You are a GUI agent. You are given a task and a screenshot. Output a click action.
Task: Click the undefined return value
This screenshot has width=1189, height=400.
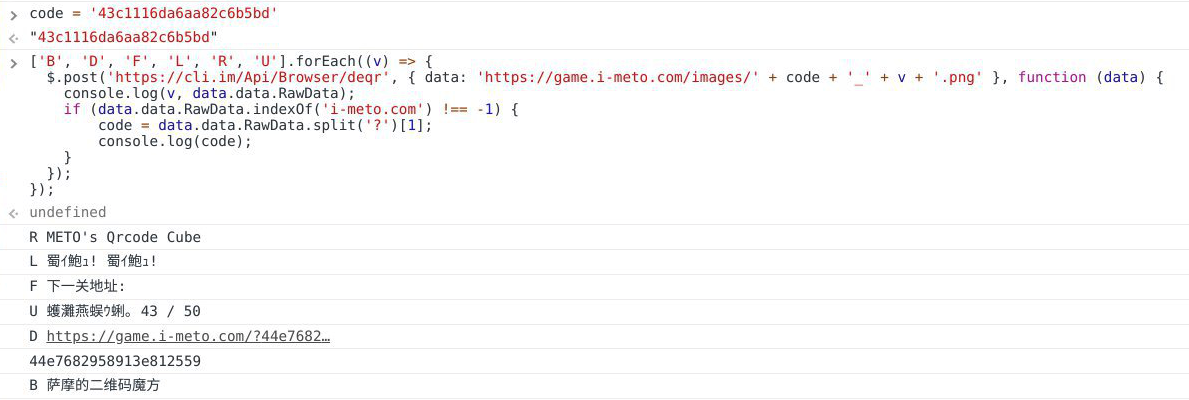click(x=67, y=212)
